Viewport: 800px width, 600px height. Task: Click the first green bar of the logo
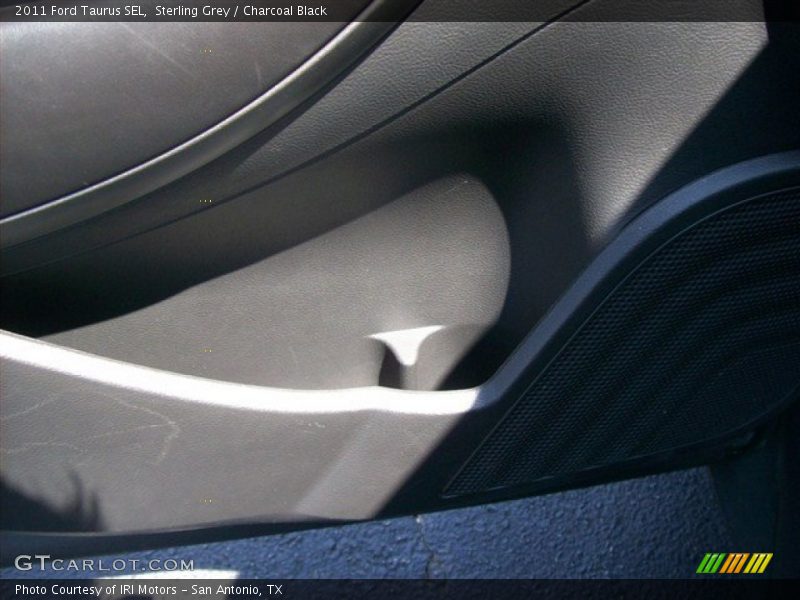(x=706, y=563)
